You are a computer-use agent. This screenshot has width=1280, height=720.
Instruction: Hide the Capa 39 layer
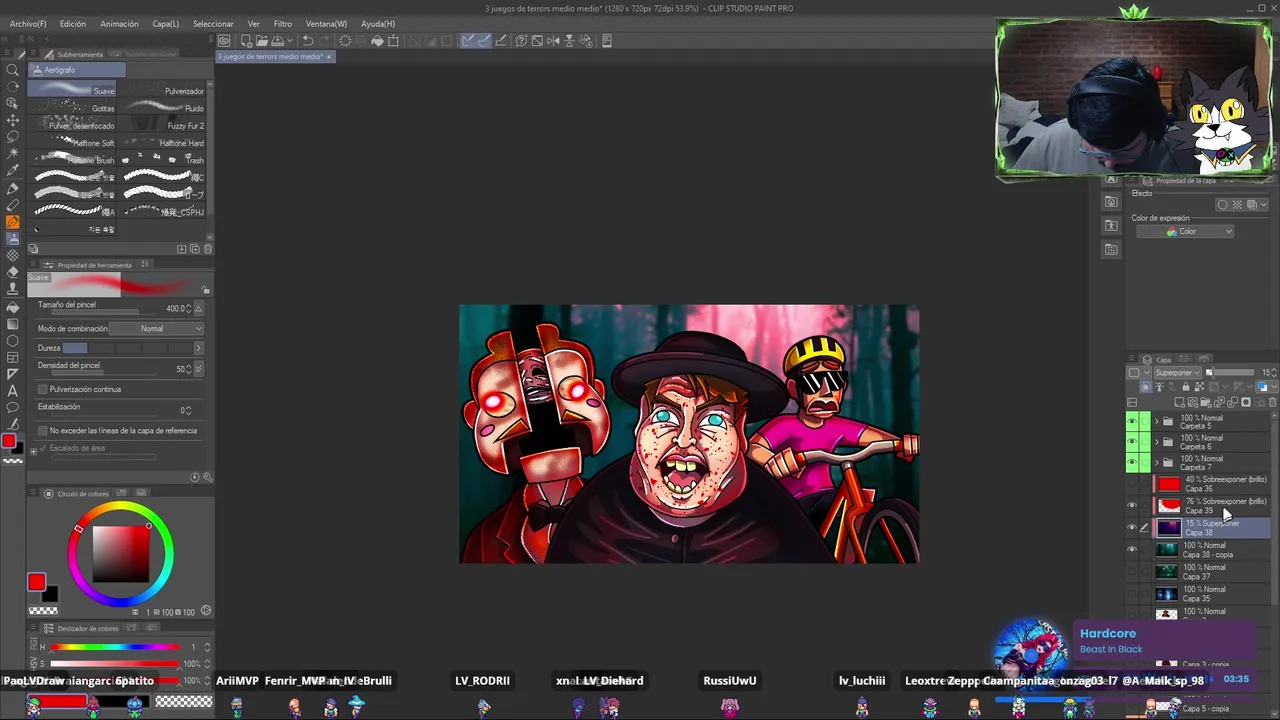[x=1132, y=506]
